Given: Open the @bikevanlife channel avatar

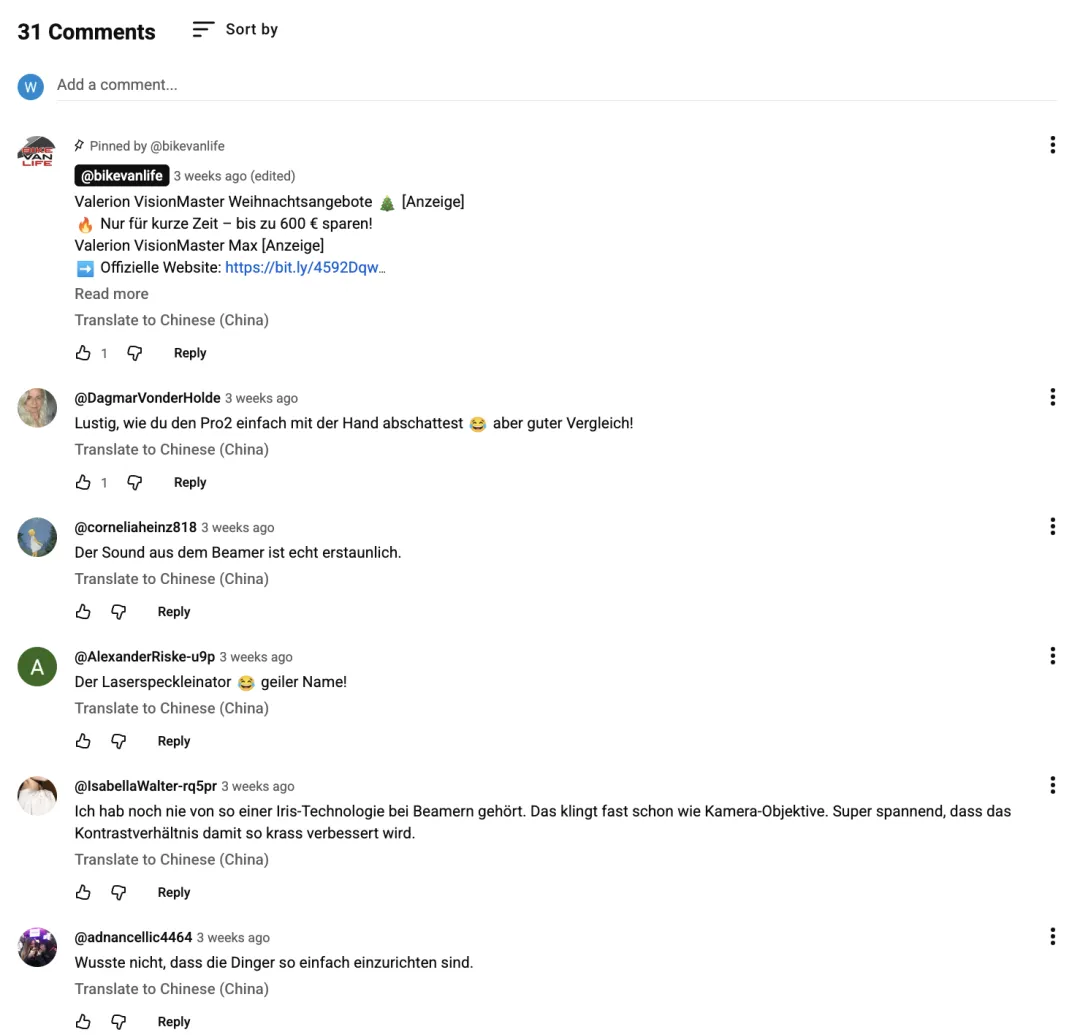Looking at the screenshot, I should click(x=37, y=152).
